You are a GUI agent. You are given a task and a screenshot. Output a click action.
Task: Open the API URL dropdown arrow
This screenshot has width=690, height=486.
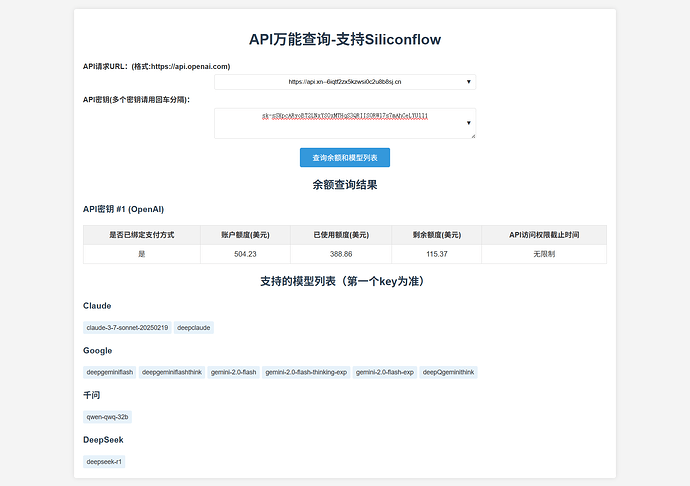coord(468,82)
